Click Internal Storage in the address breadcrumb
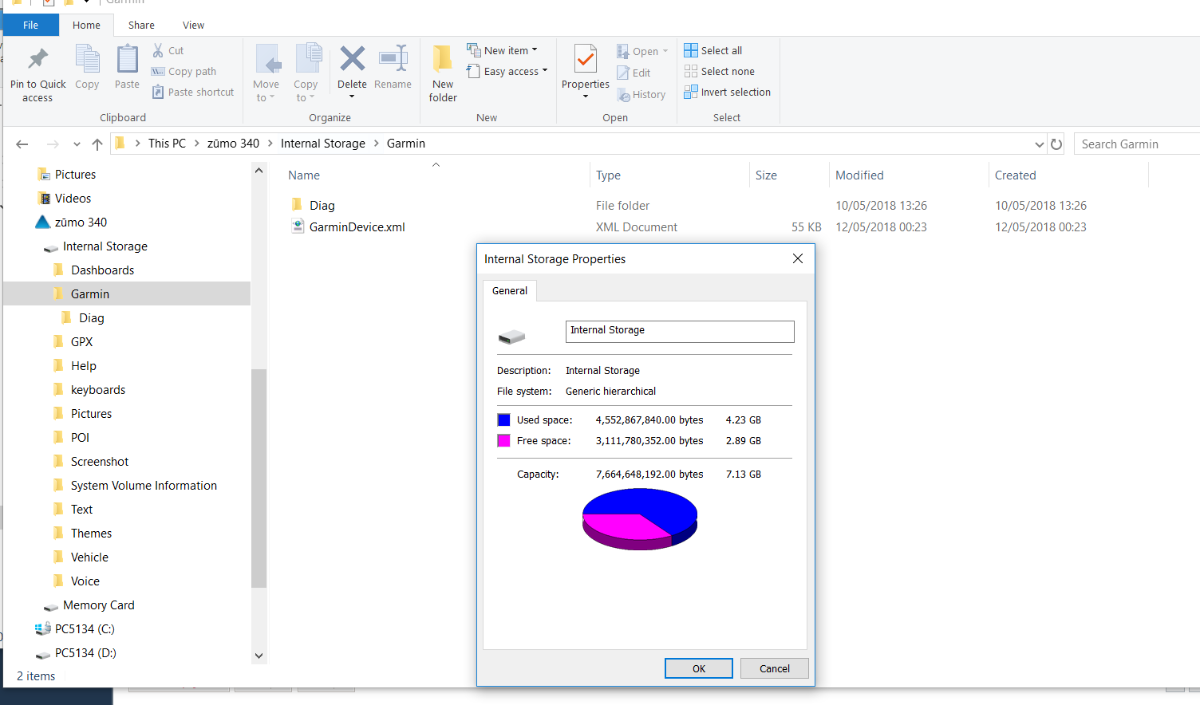 [323, 143]
